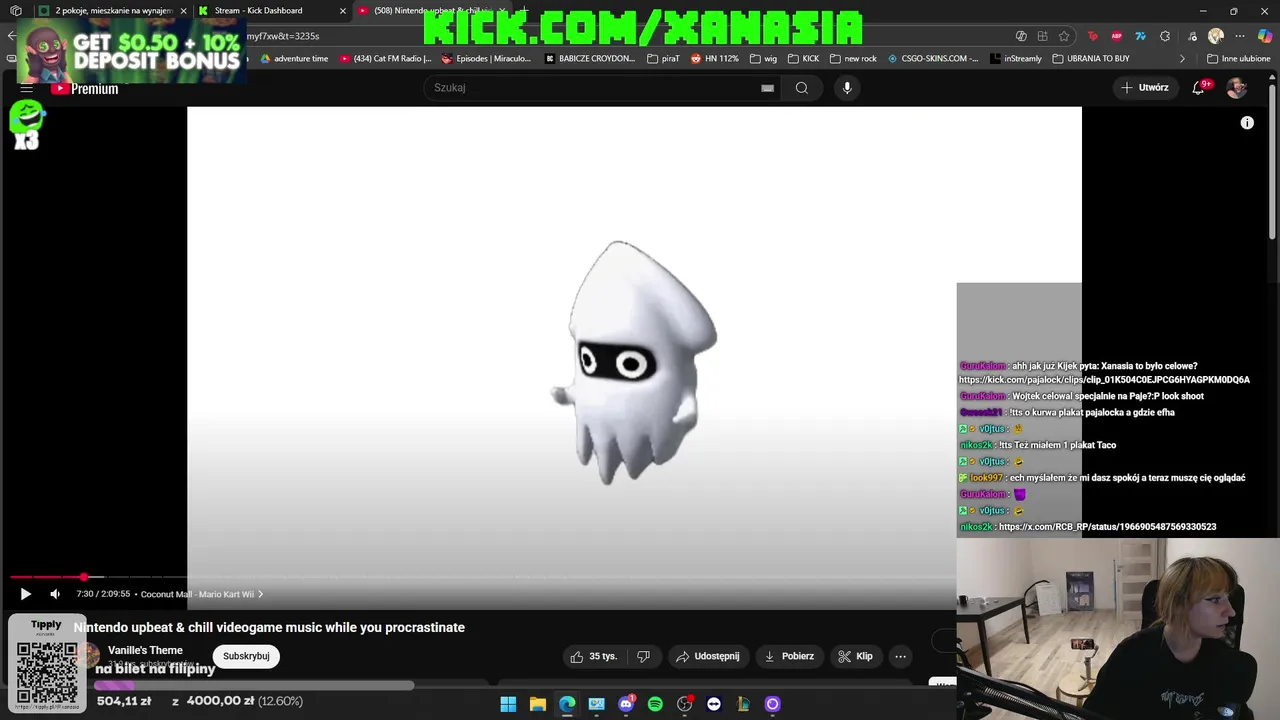The image size is (1280, 720).
Task: Expand UBRANIA TO BUY bookmarks folder
Action: coord(1091,59)
